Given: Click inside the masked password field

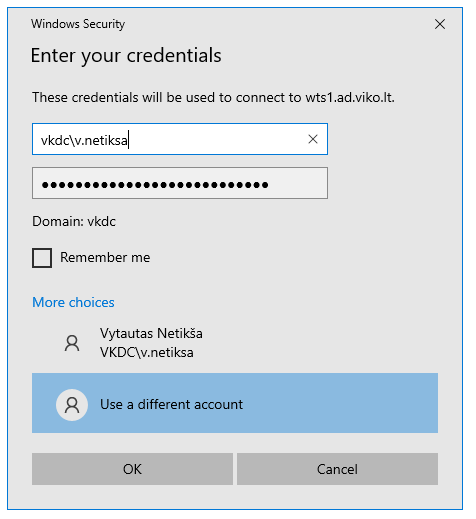Looking at the screenshot, I should click(180, 183).
